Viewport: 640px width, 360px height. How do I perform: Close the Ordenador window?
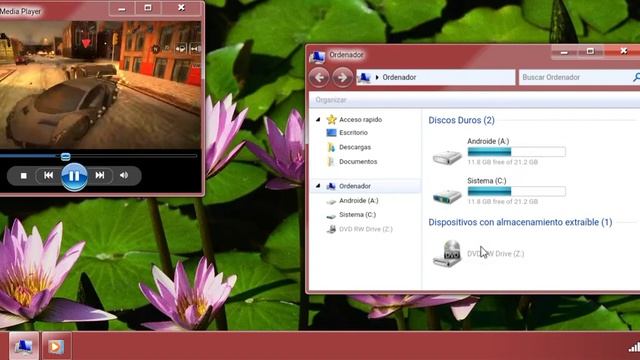click(x=623, y=51)
